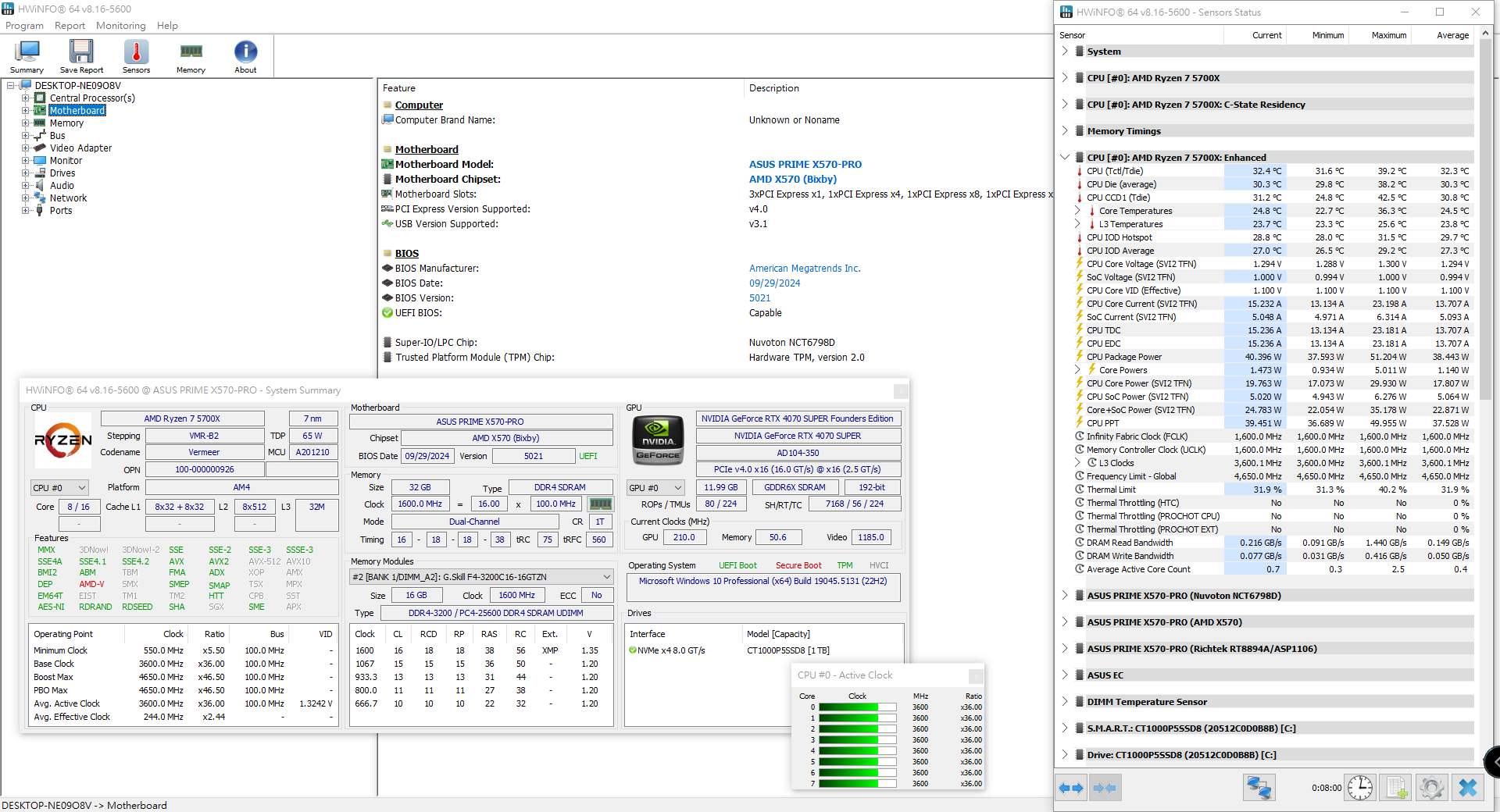Expand the Core Temperatures sensor row
The width and height of the screenshot is (1500, 812).
pyautogui.click(x=1077, y=211)
